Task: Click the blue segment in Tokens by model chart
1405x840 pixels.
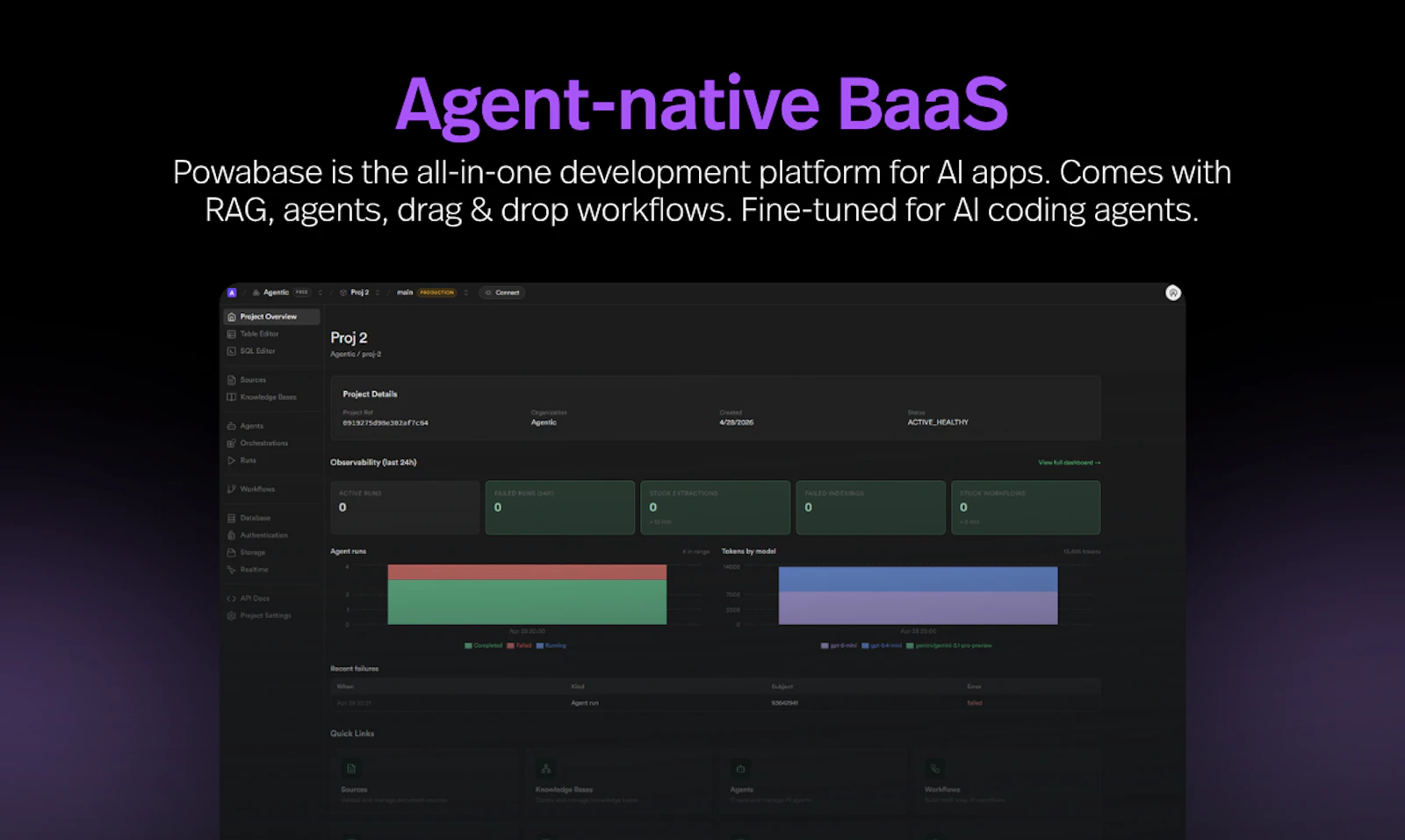Action: (918, 579)
